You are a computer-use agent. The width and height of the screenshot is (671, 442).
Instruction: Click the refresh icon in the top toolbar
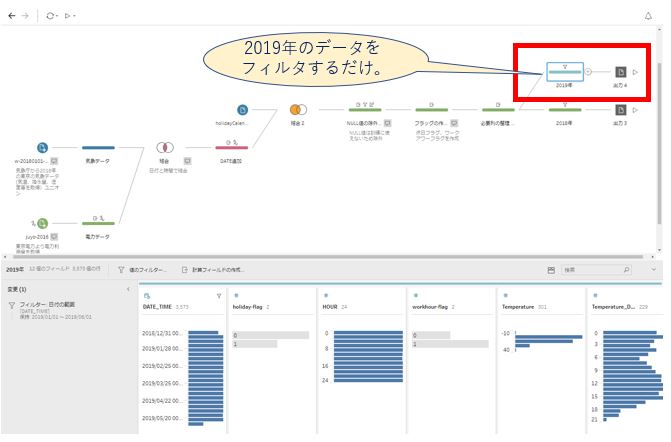click(x=50, y=16)
